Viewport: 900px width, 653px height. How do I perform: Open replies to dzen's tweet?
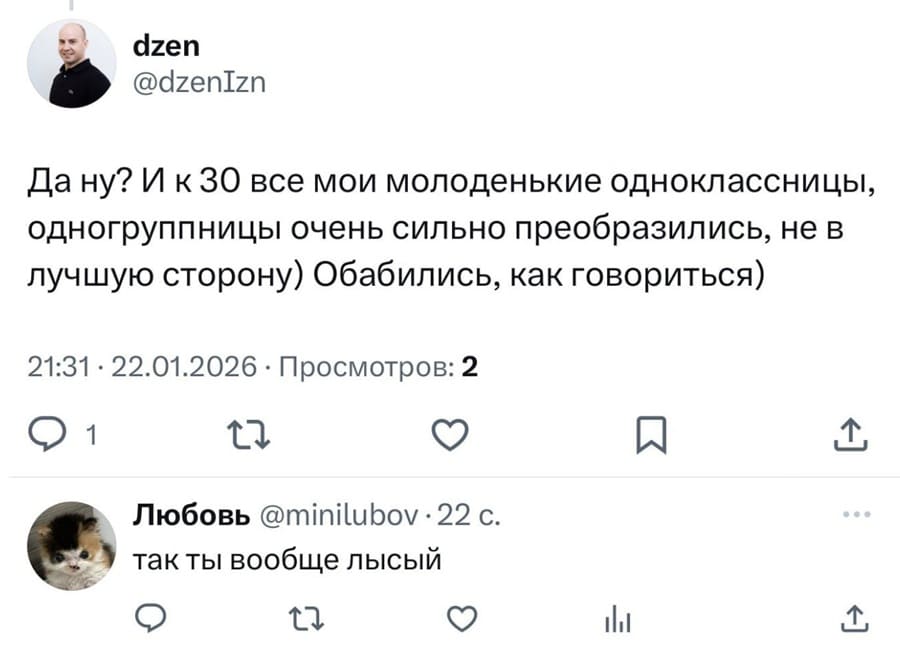[x=46, y=434]
